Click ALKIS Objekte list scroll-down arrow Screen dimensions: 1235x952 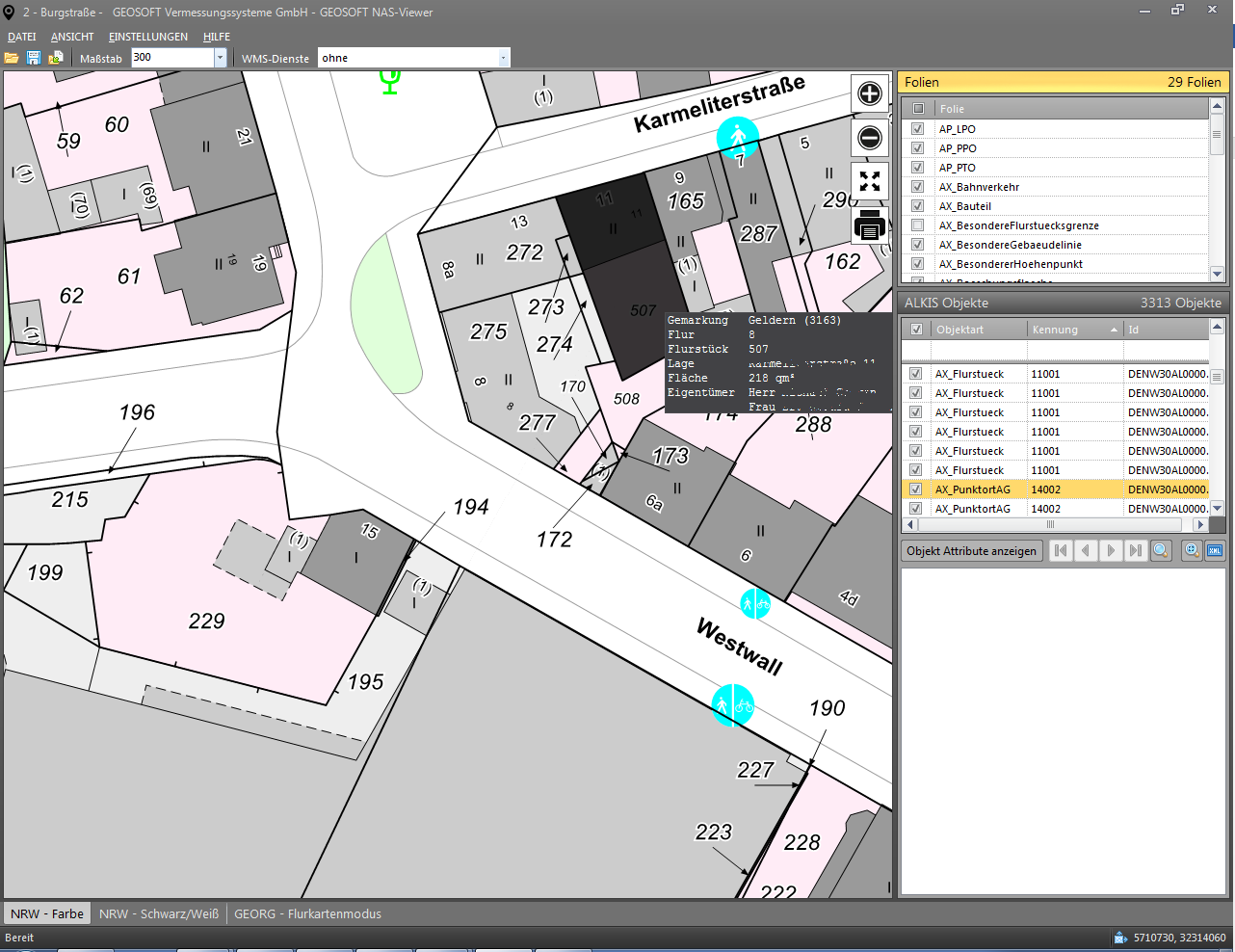(1217, 508)
